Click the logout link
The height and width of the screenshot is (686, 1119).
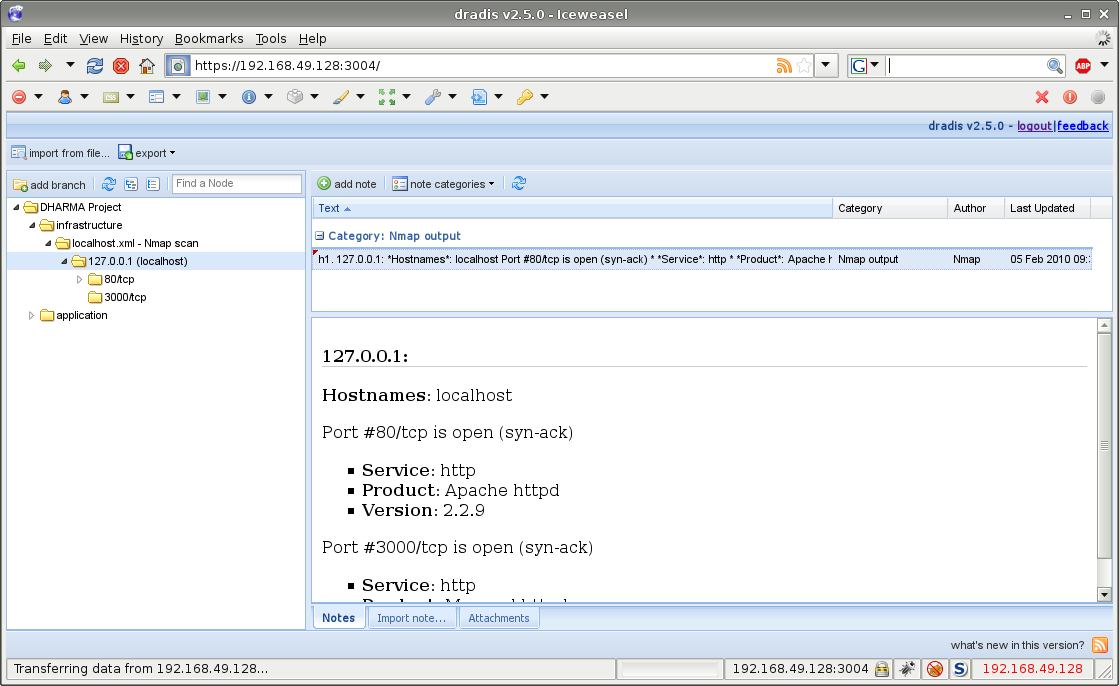[1035, 125]
